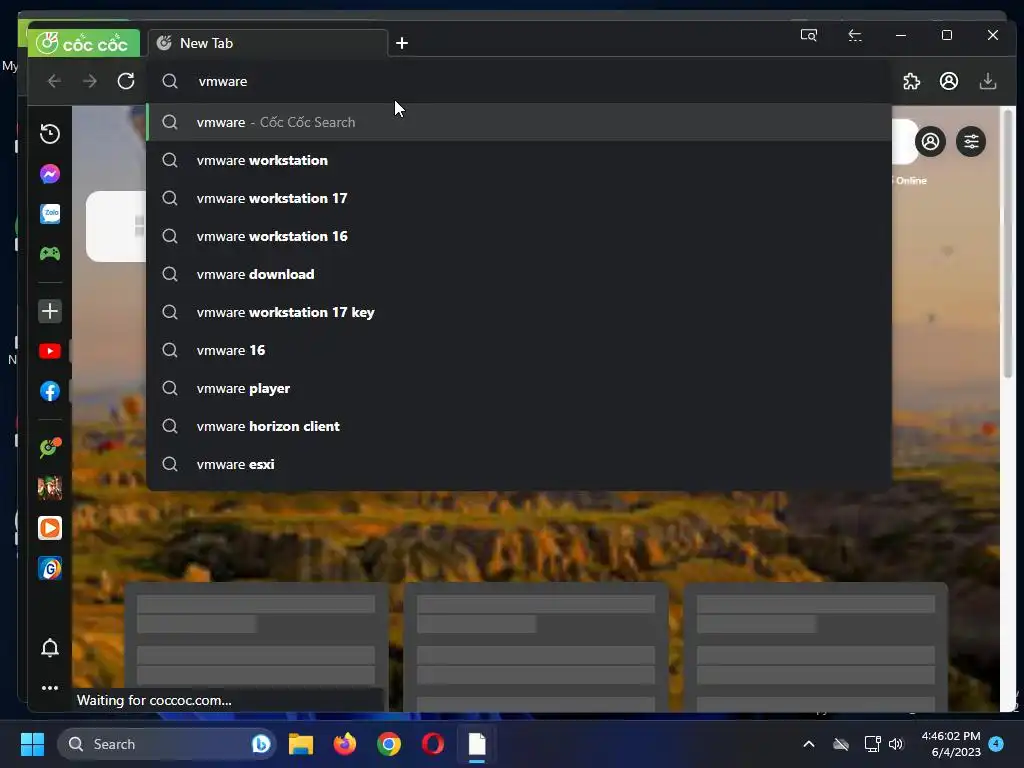This screenshot has height=768, width=1024.
Task: Select 'vmware - Cốc Cốc Search' suggestion
Action: (519, 122)
